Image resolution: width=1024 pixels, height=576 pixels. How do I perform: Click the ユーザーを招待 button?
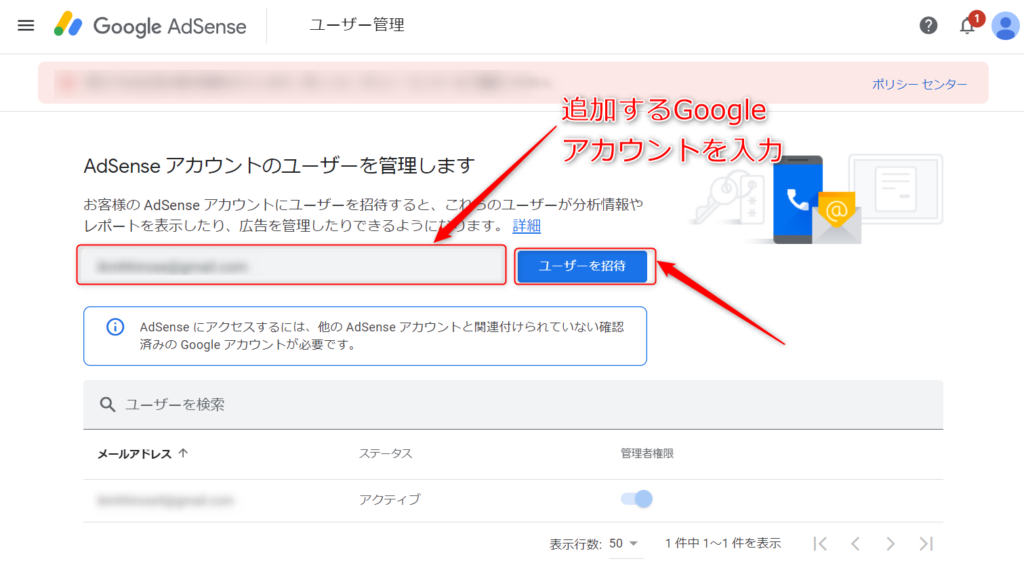582,266
